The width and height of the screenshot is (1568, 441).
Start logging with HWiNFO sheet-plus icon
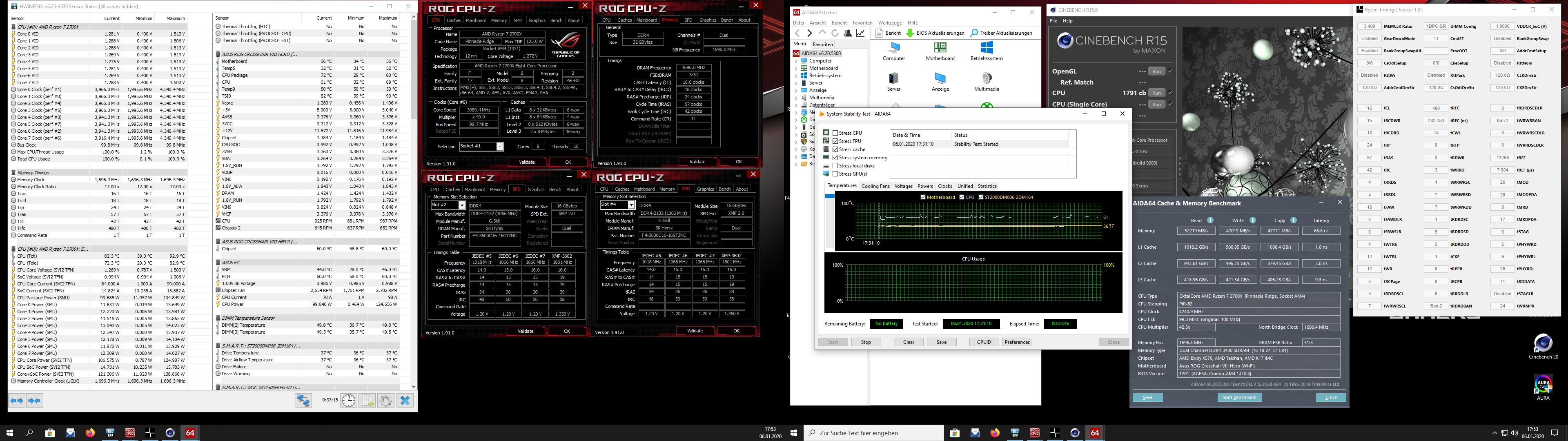tap(367, 400)
